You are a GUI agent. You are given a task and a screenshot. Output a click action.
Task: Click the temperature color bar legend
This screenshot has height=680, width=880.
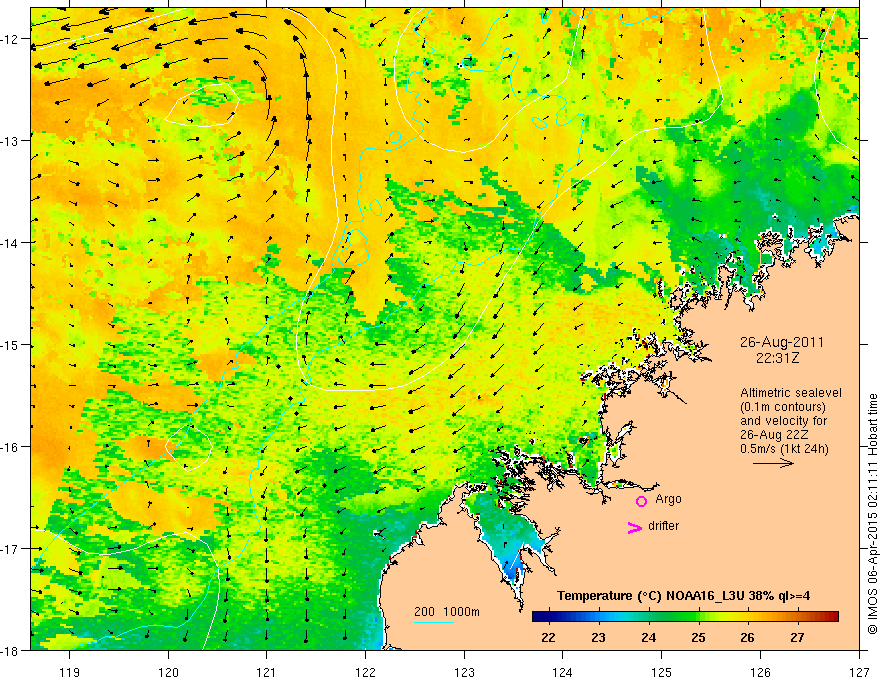click(685, 616)
